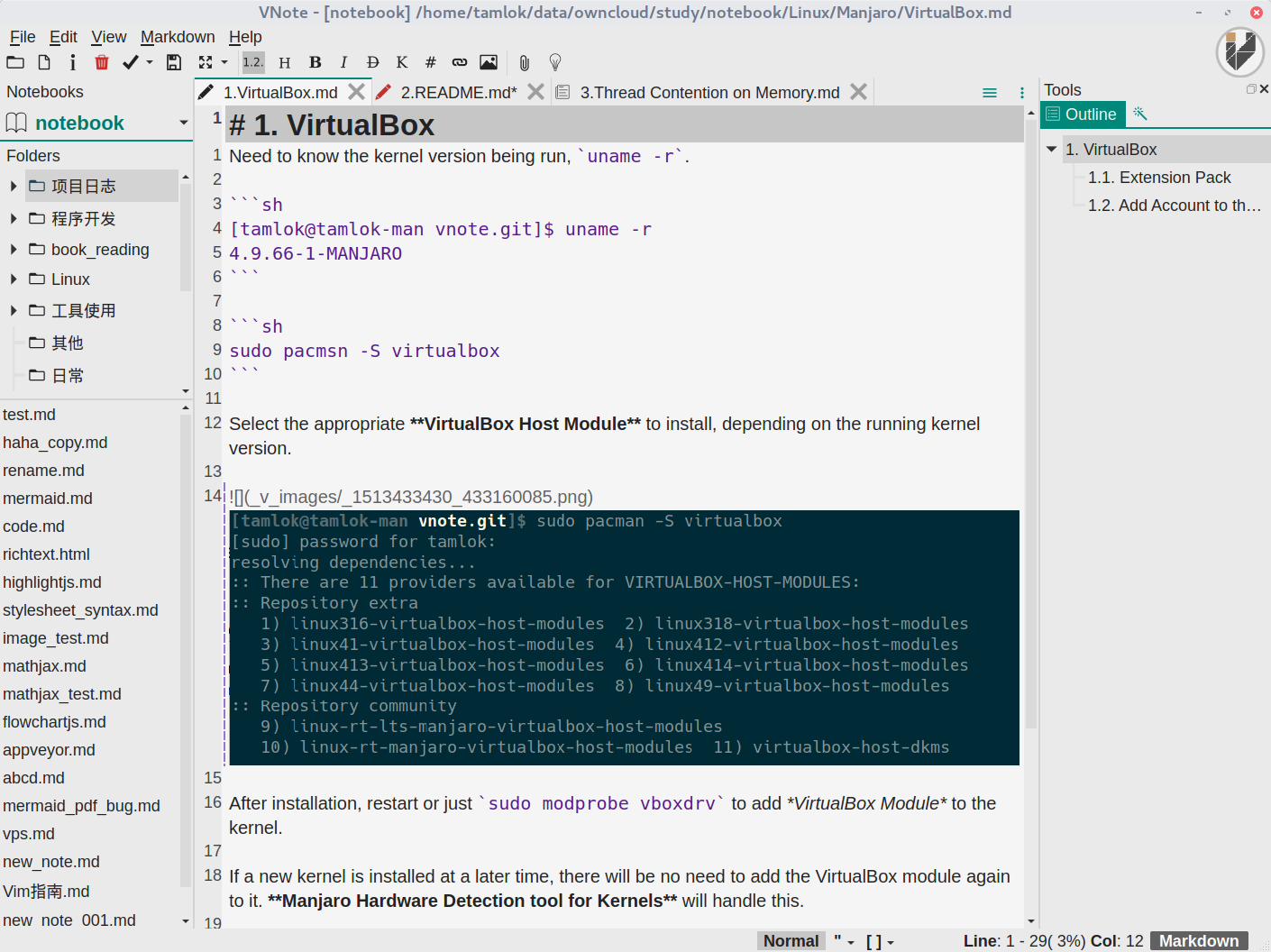
Task: Expand the 工具使用 folder
Action: coord(14,310)
